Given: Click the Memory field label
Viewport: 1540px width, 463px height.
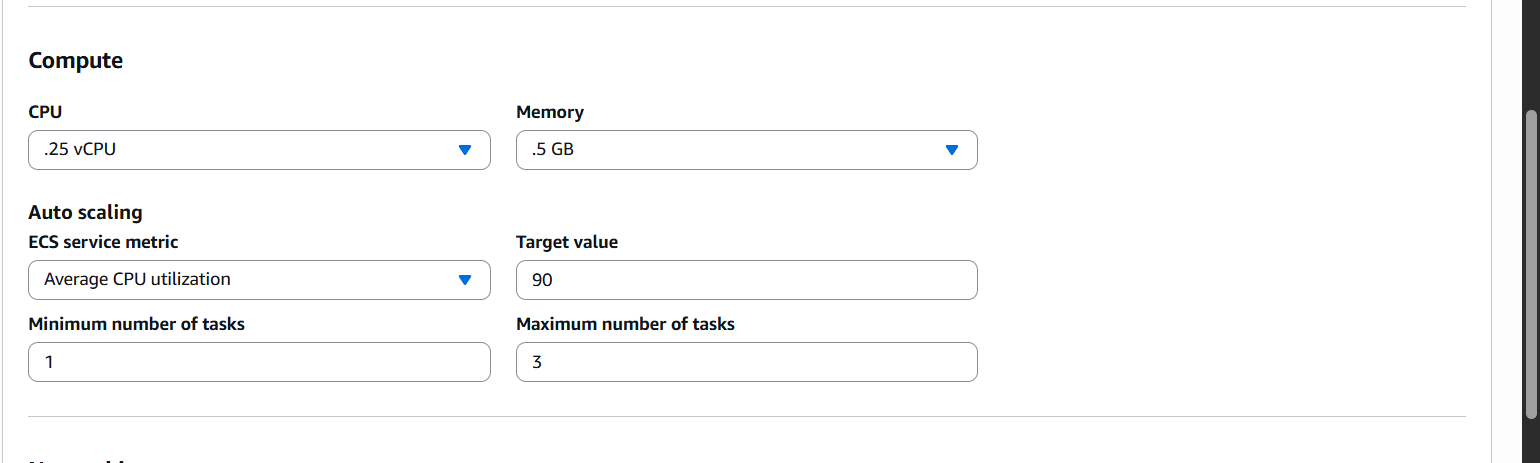Looking at the screenshot, I should (x=549, y=112).
